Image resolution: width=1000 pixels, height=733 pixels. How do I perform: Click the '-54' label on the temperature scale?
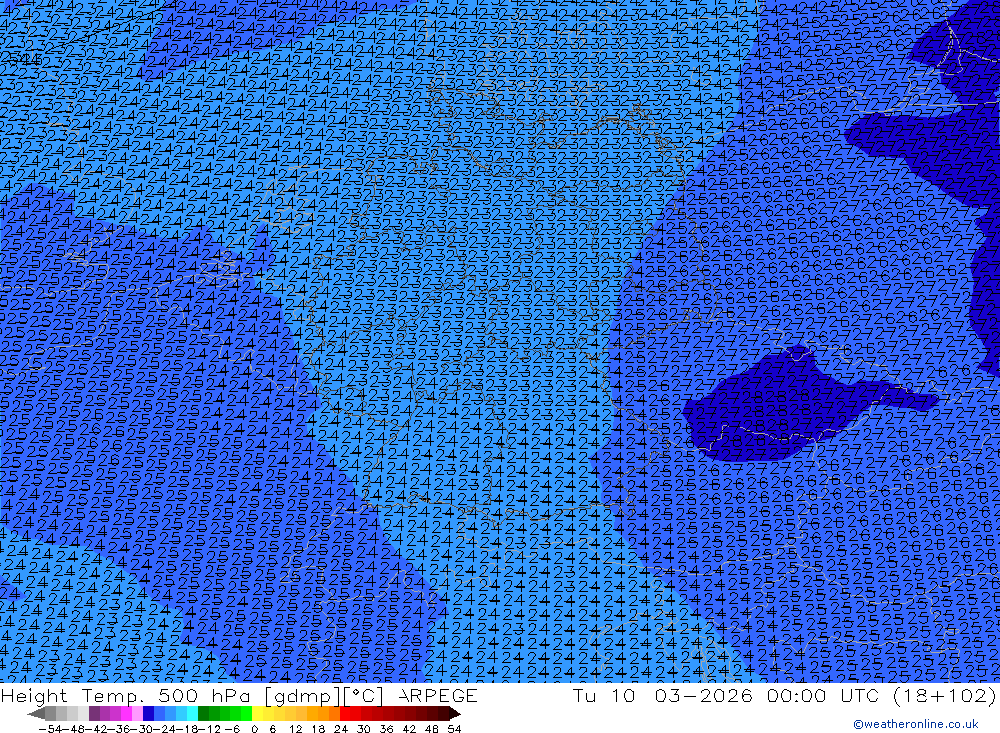click(50, 729)
